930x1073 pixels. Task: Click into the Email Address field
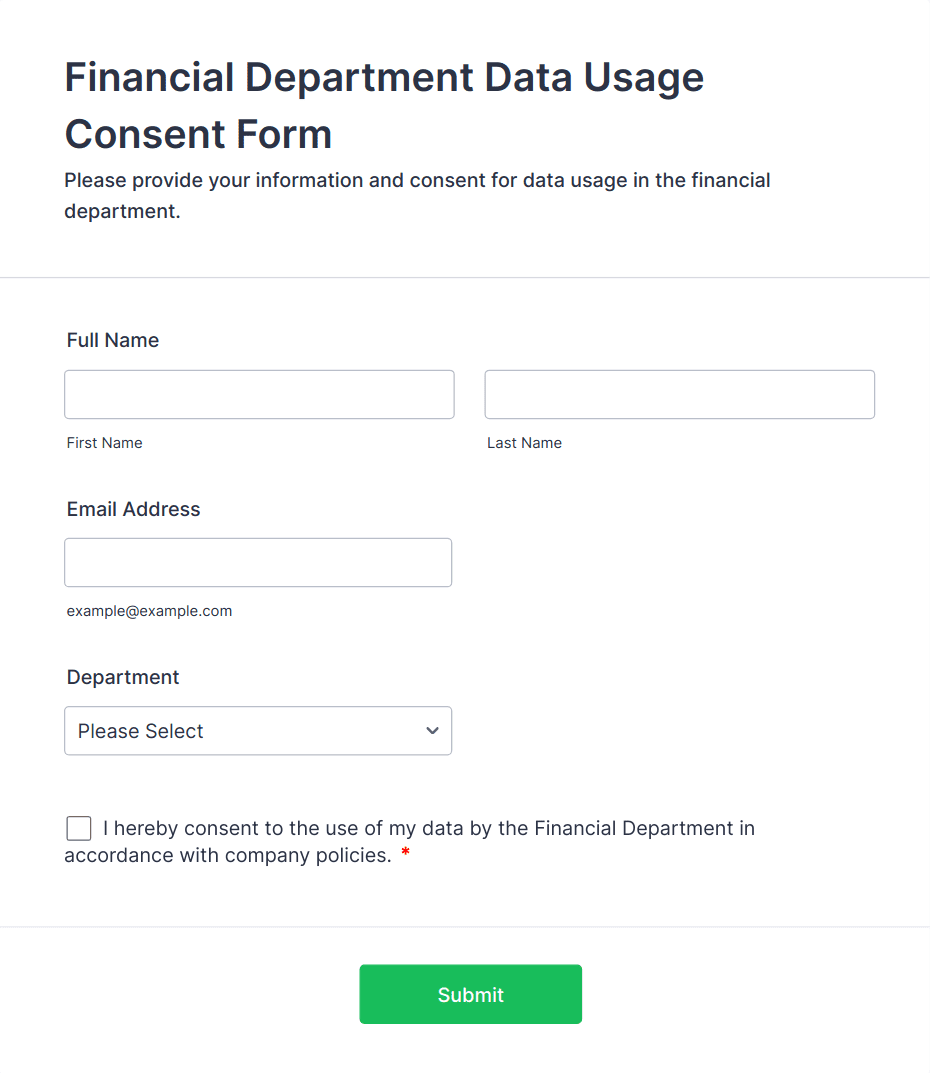(258, 563)
